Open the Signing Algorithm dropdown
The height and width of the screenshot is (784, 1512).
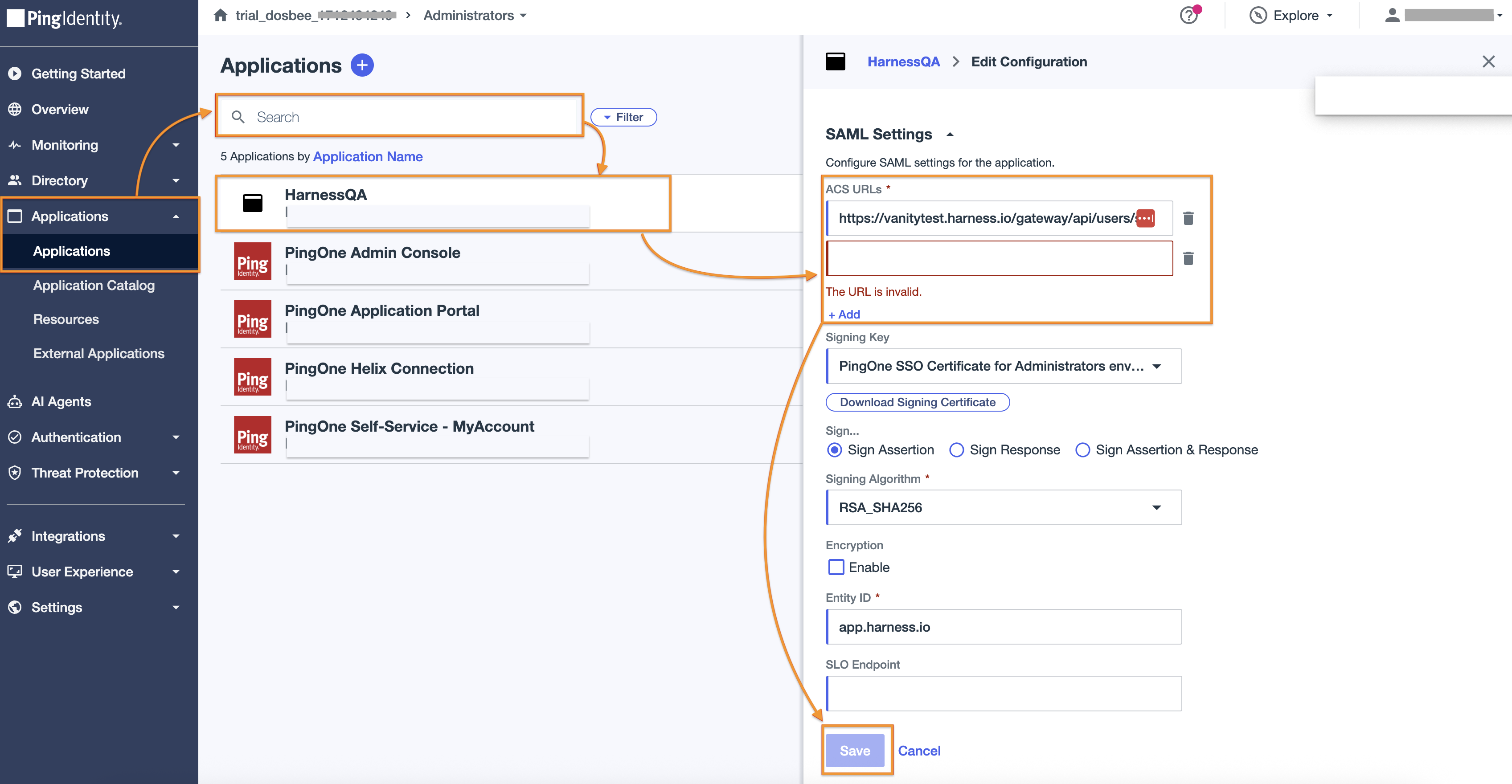(1003, 508)
